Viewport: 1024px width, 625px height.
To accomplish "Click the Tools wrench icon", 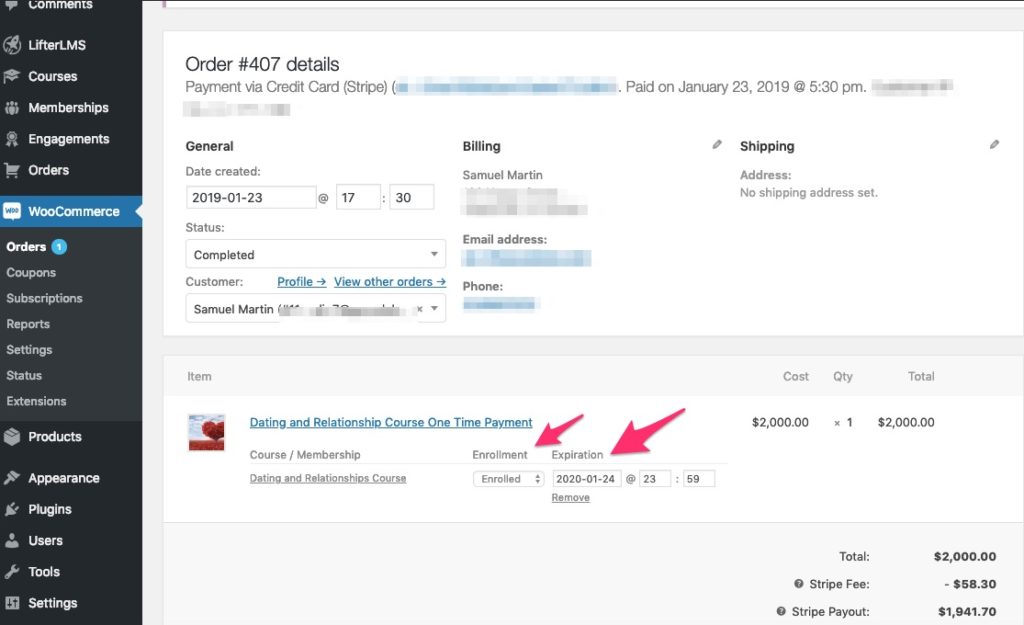I will pos(13,571).
